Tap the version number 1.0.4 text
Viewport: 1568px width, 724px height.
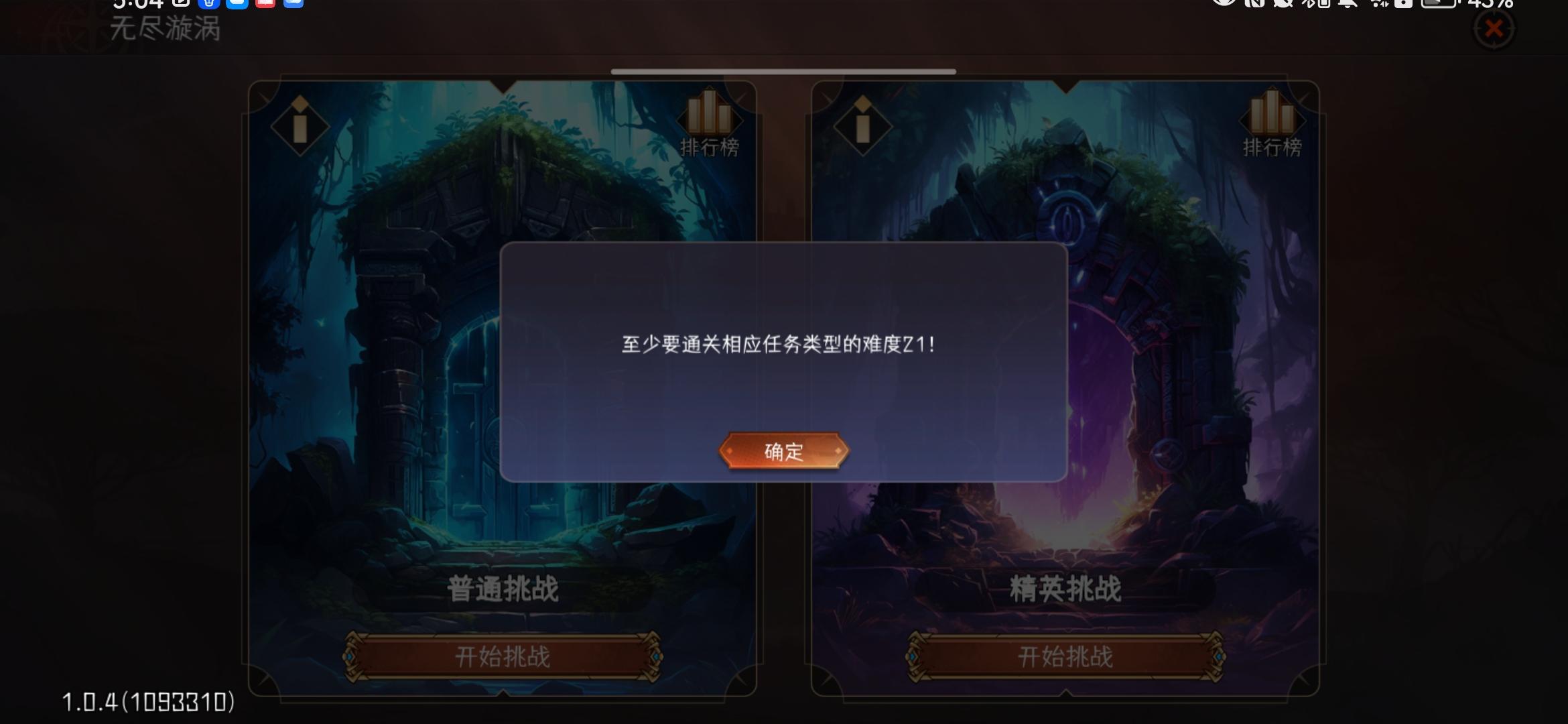pos(148,702)
